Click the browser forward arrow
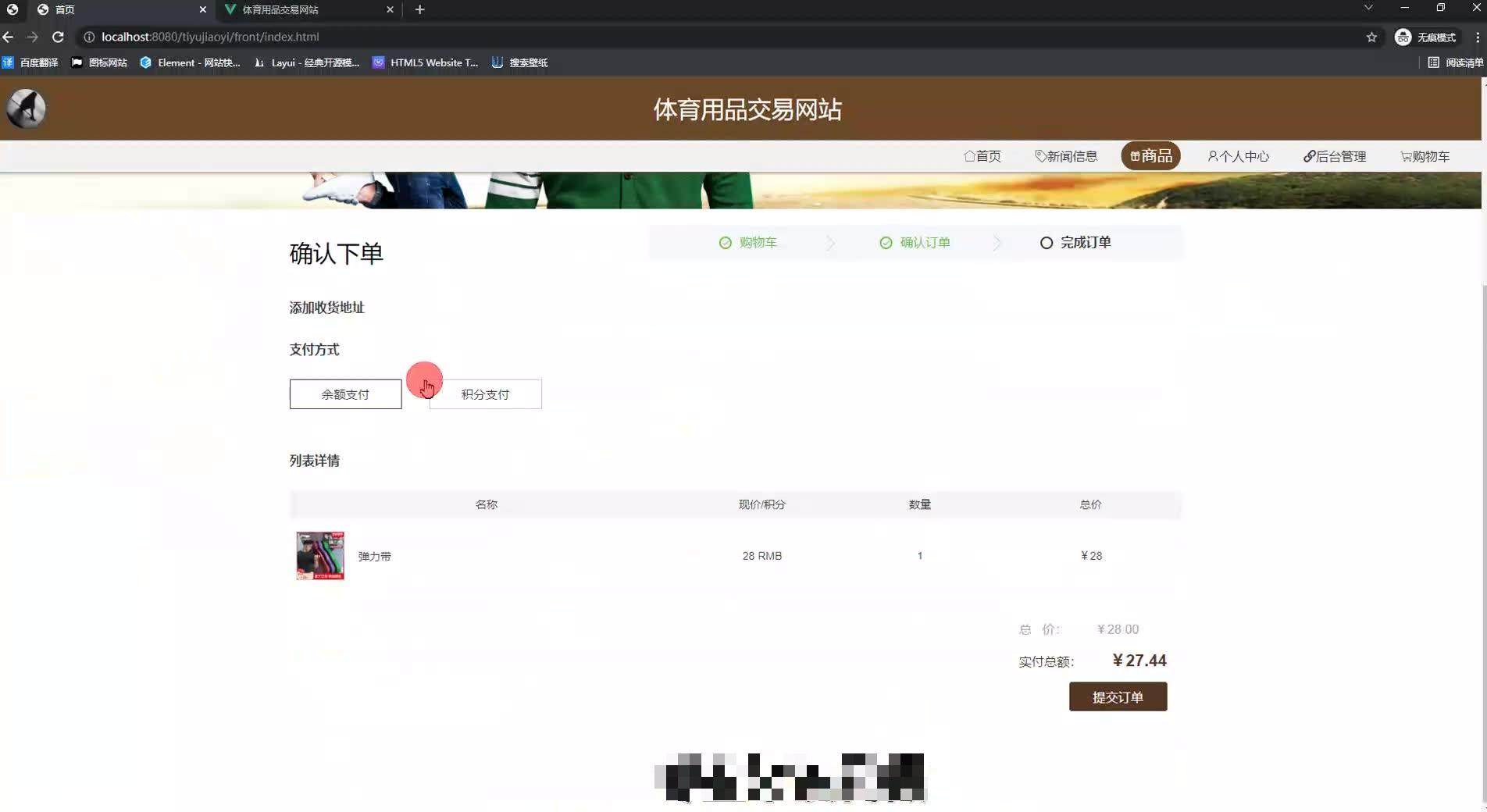Image resolution: width=1487 pixels, height=812 pixels. [32, 37]
